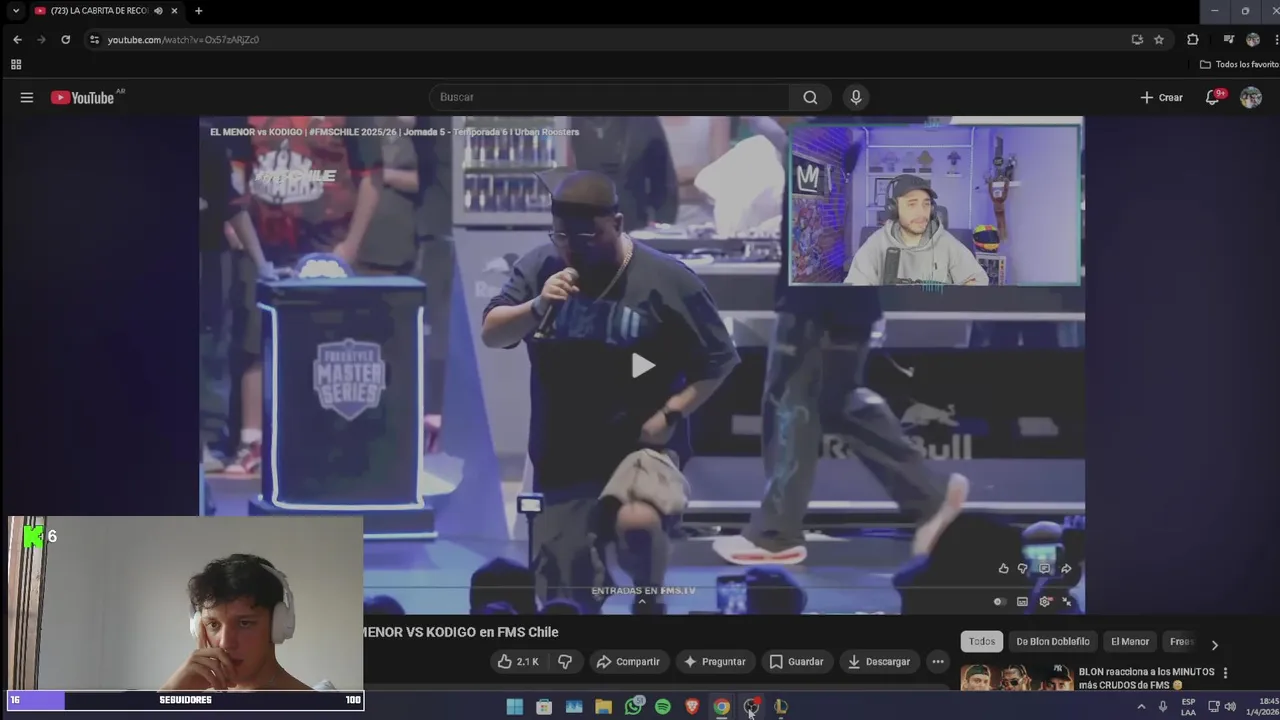Switch to OBS Studio in taskbar
Image resolution: width=1280 pixels, height=720 pixels.
pos(751,707)
